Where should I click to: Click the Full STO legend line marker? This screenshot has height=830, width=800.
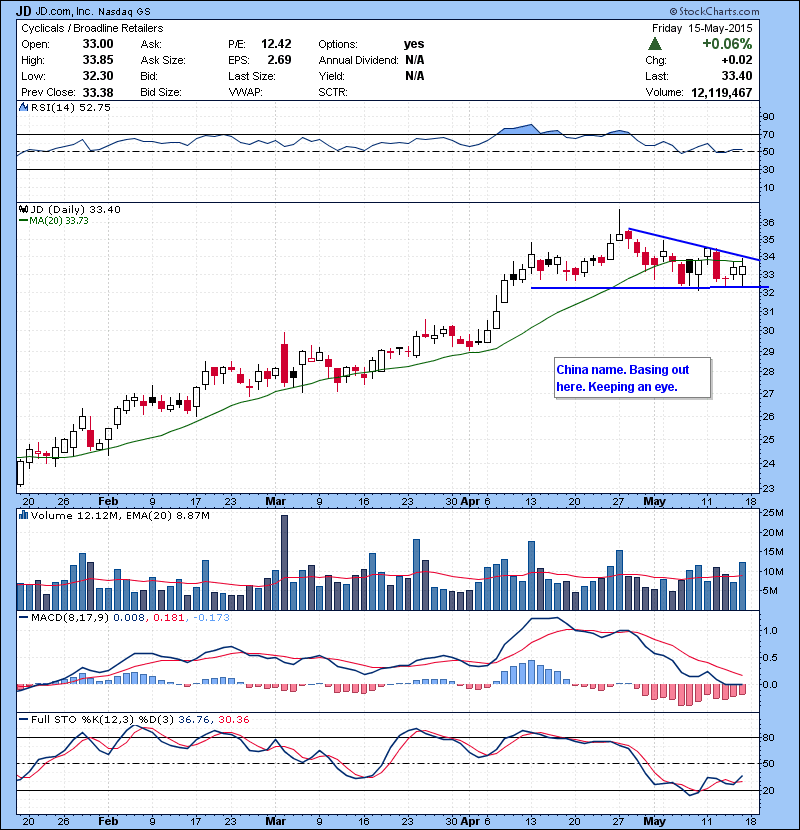23,719
